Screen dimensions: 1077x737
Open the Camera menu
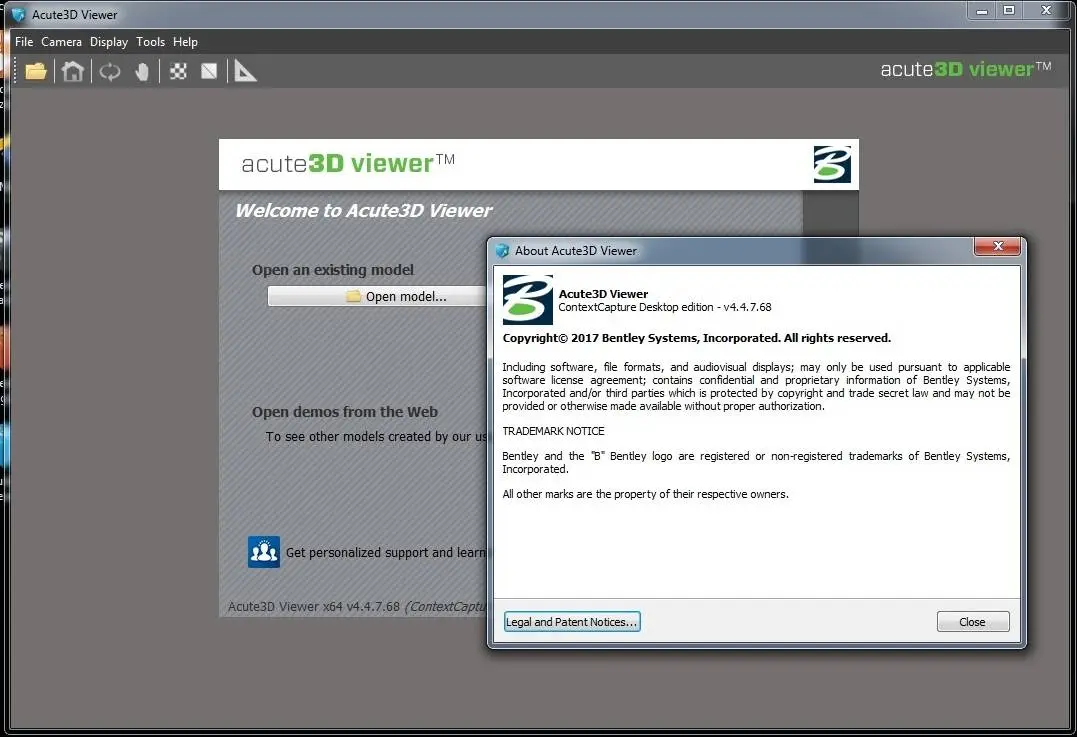tap(61, 42)
